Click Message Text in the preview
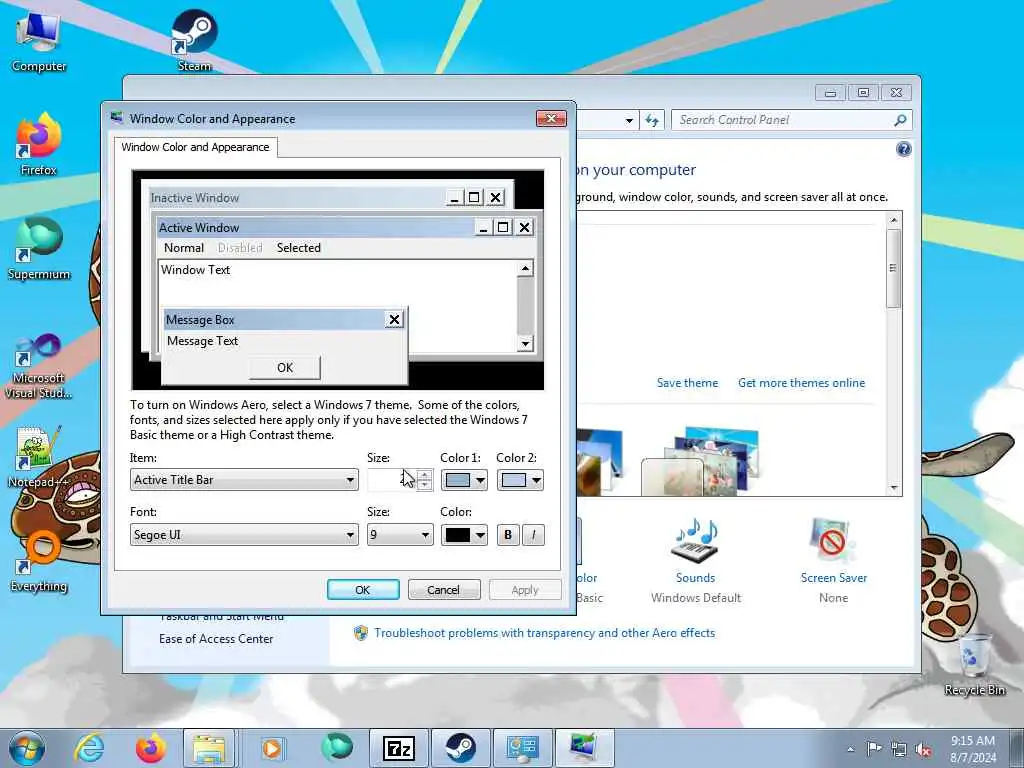The width and height of the screenshot is (1024, 768). [x=202, y=341]
